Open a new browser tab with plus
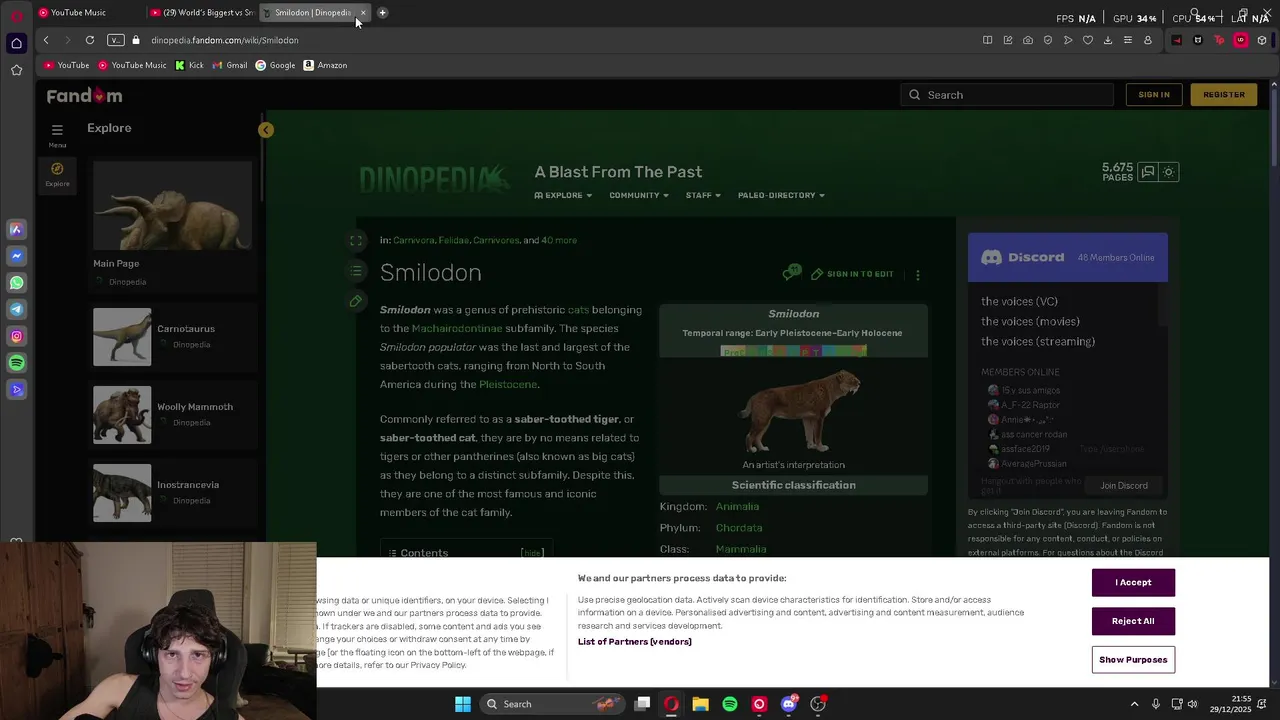This screenshot has height=720, width=1280. pyautogui.click(x=383, y=13)
